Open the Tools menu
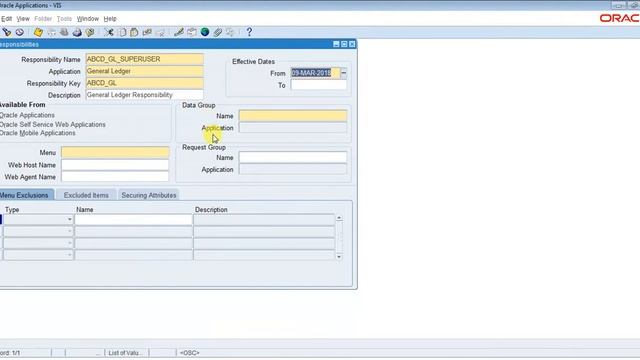640x360 pixels. point(64,19)
